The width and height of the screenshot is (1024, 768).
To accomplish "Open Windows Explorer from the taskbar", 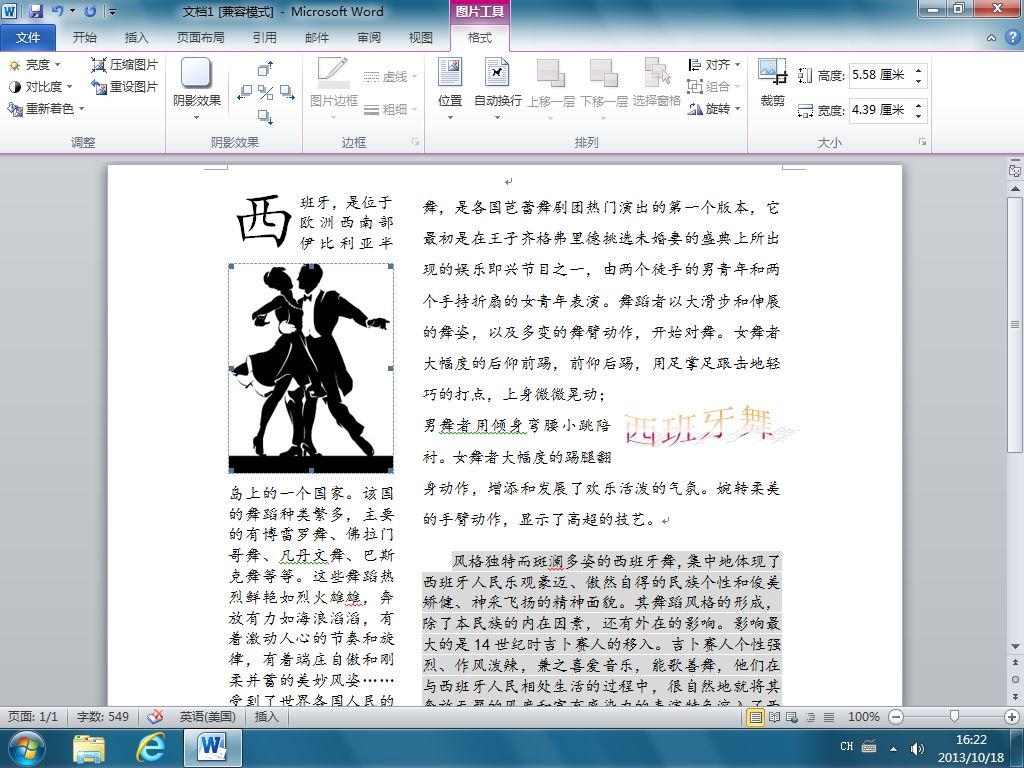I will tap(89, 748).
